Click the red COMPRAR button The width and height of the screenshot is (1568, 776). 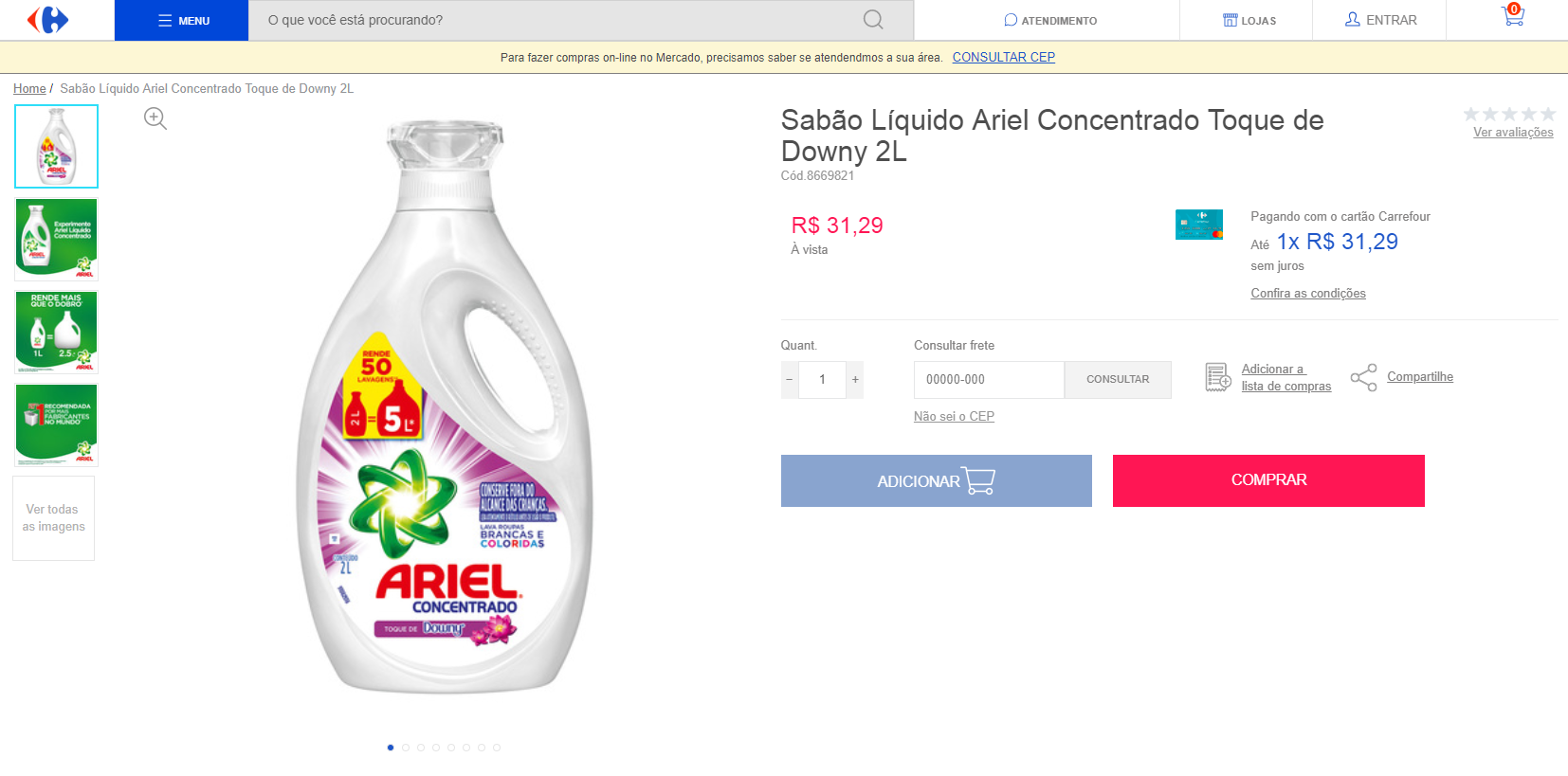pyautogui.click(x=1268, y=480)
